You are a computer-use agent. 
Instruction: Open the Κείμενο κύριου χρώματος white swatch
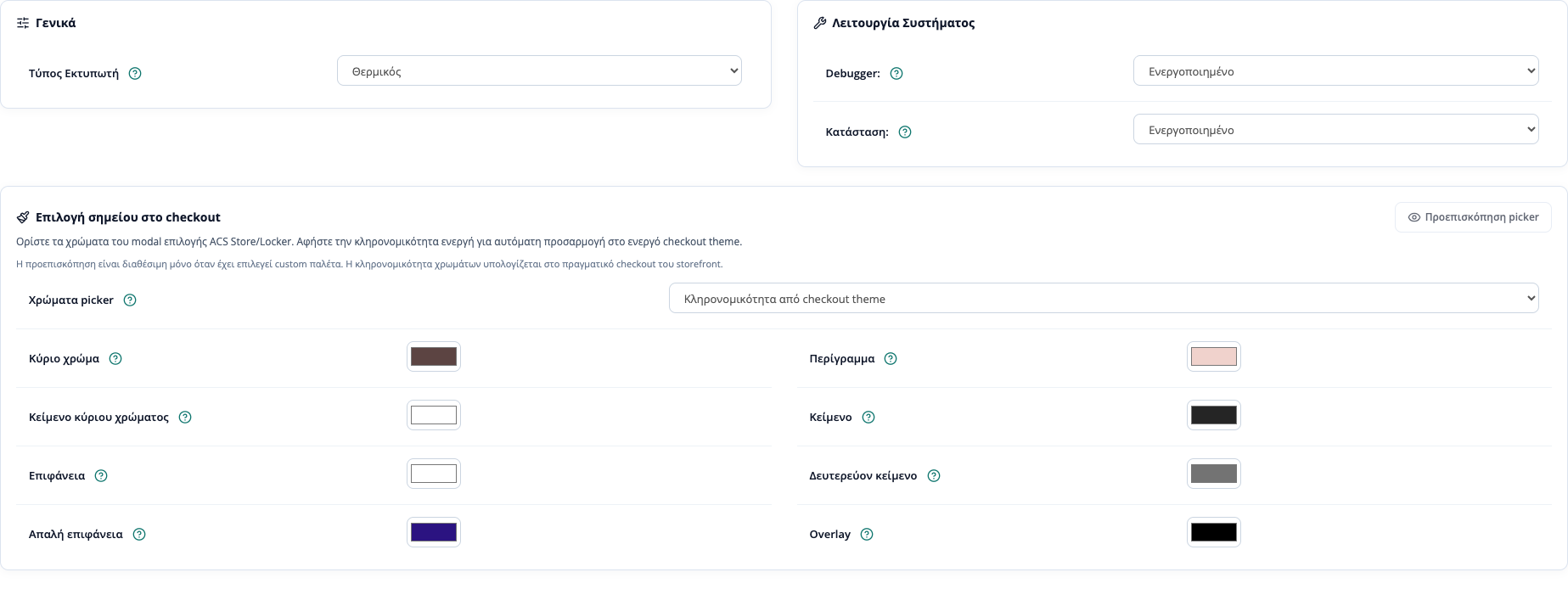coord(434,415)
